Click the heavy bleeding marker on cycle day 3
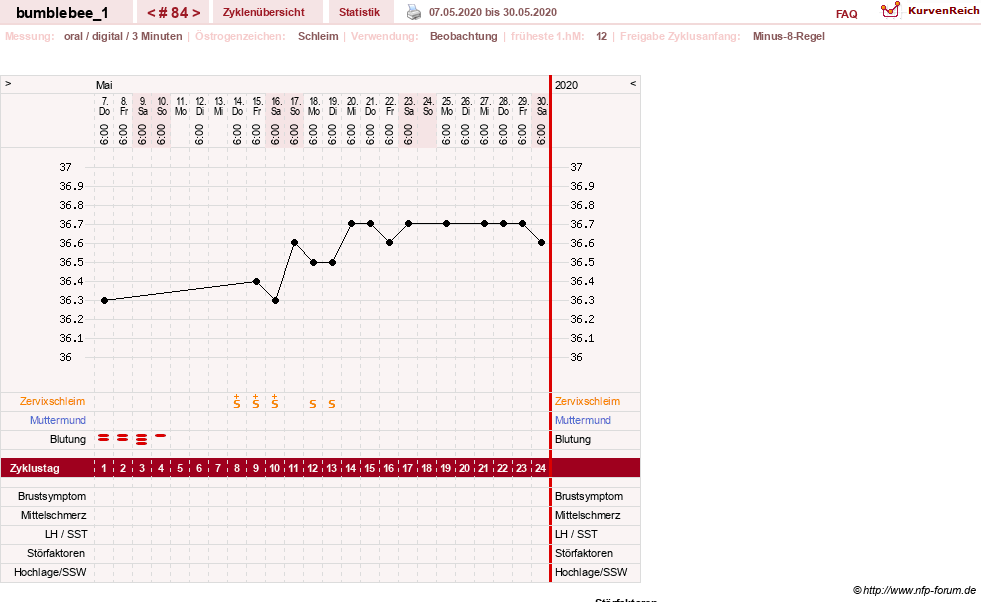981x602 pixels. click(141, 439)
